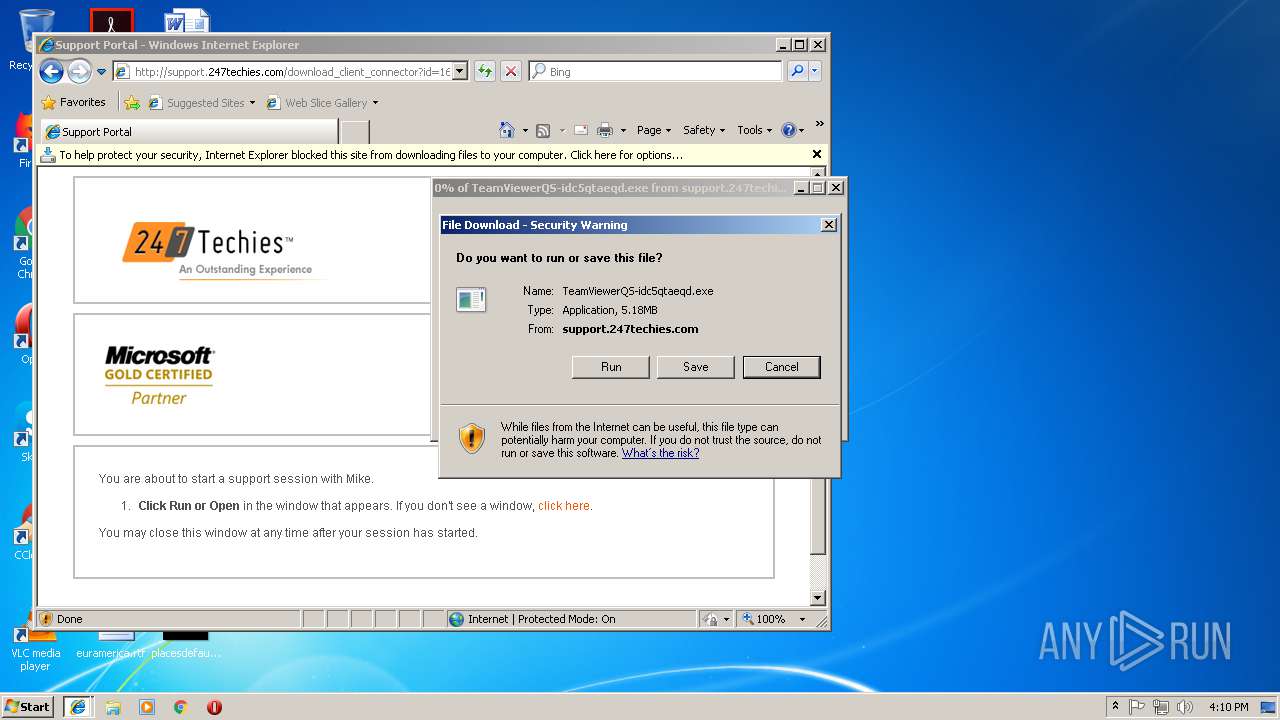1280x720 pixels.
Task: Open a new blank tab
Action: (355, 132)
